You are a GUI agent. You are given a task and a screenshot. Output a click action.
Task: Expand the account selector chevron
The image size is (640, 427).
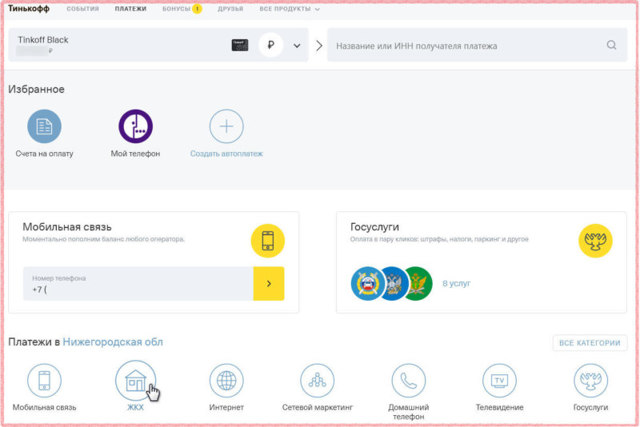tap(297, 45)
